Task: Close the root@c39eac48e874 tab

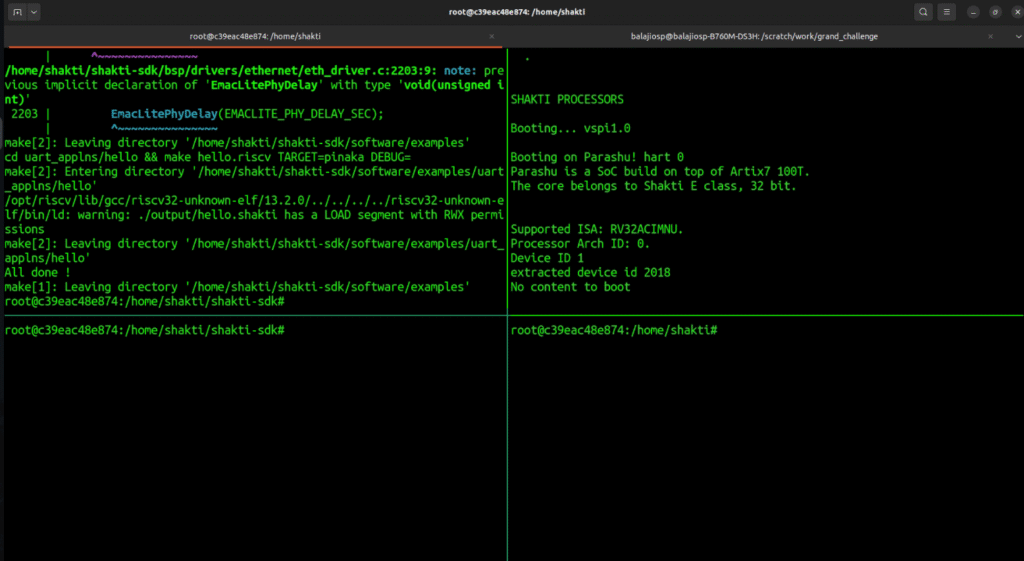Action: pyautogui.click(x=492, y=37)
